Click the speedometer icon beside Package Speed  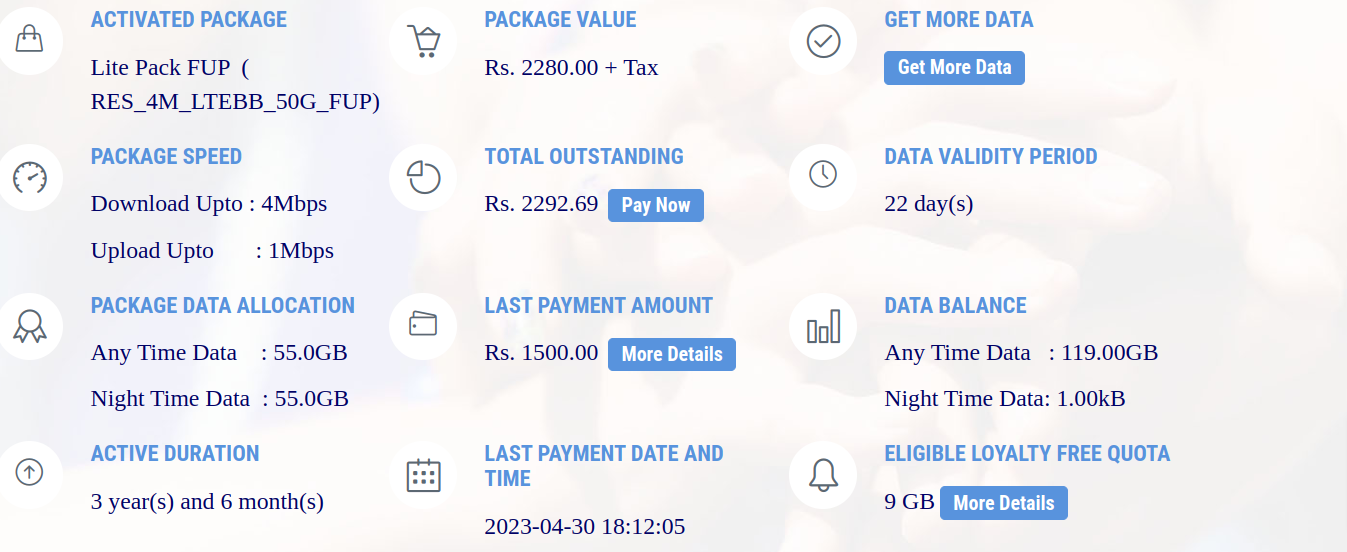29,178
